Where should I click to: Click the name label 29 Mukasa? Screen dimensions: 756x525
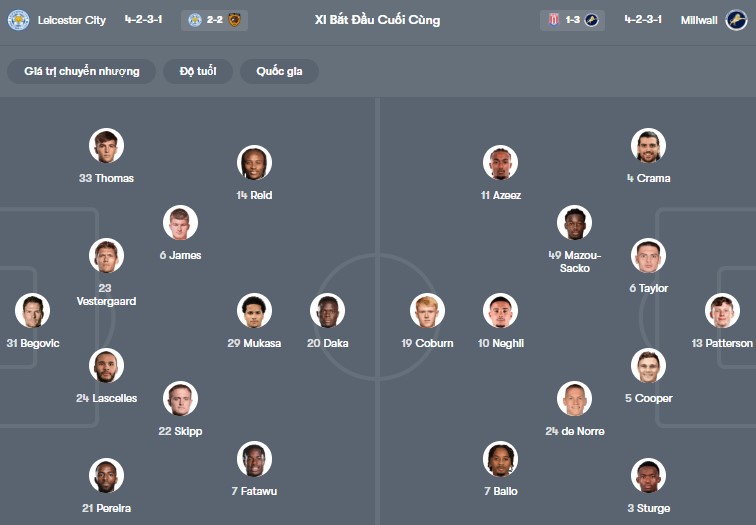coord(254,343)
